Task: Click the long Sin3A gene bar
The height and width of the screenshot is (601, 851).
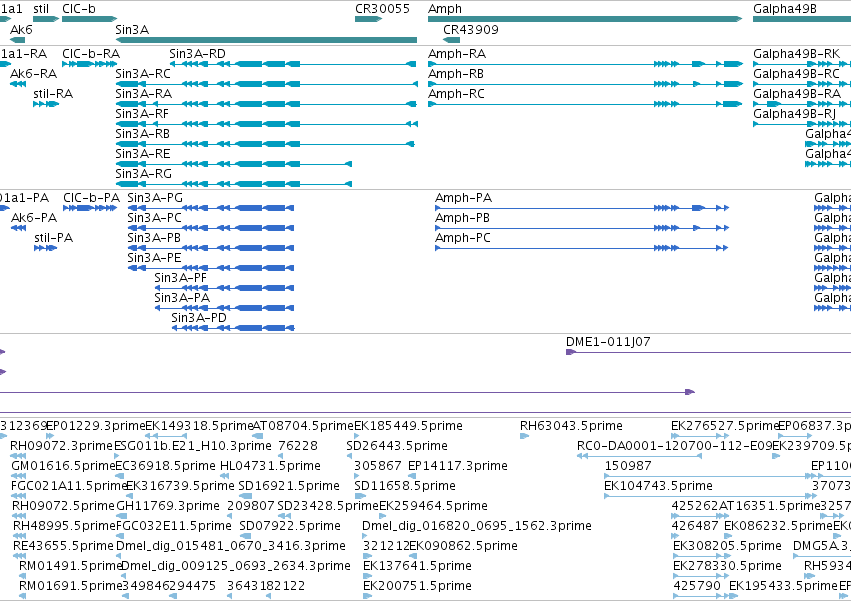Action: [x=266, y=40]
